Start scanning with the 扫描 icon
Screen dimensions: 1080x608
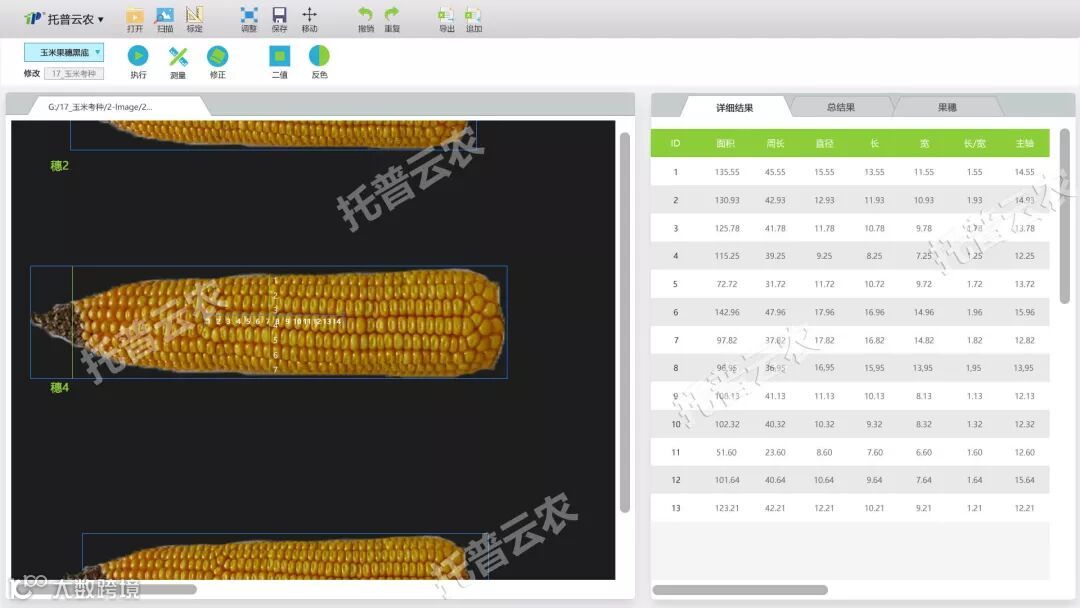coord(165,19)
